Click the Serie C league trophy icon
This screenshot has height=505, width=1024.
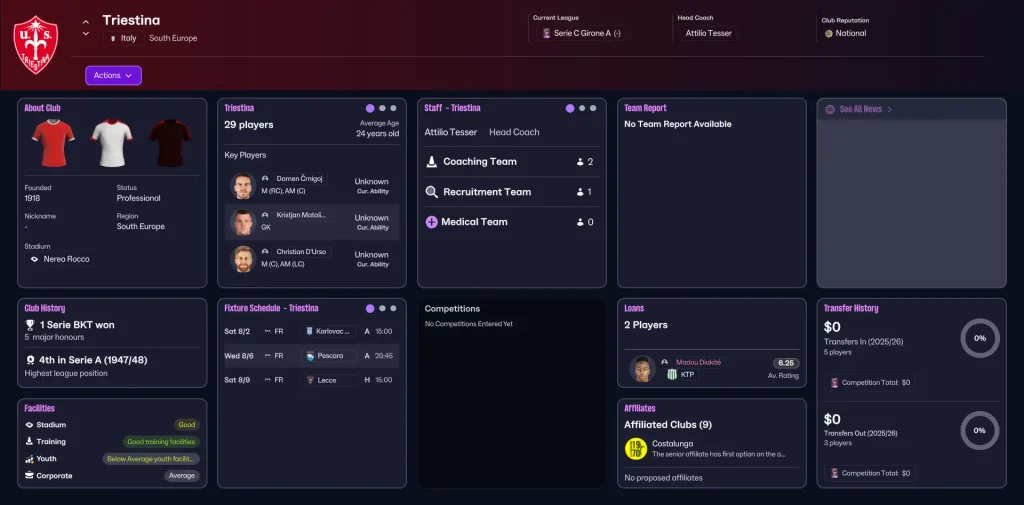[x=547, y=33]
